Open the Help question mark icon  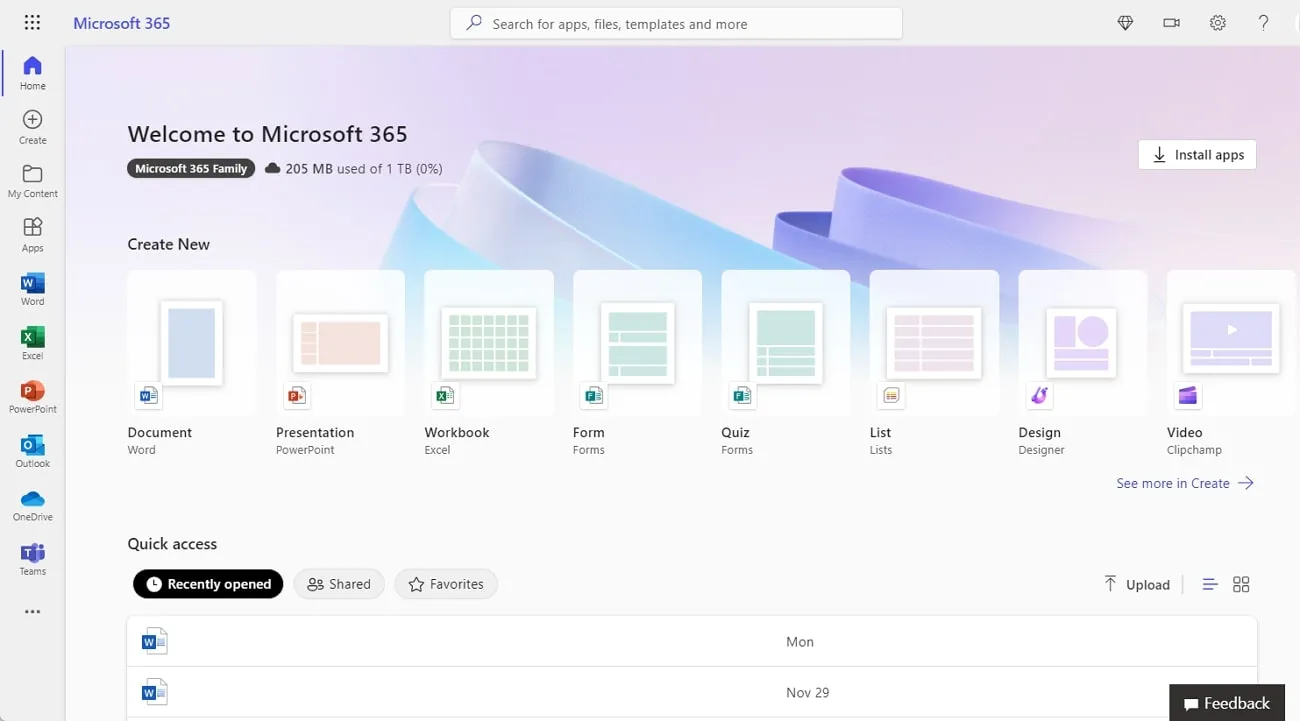1263,22
